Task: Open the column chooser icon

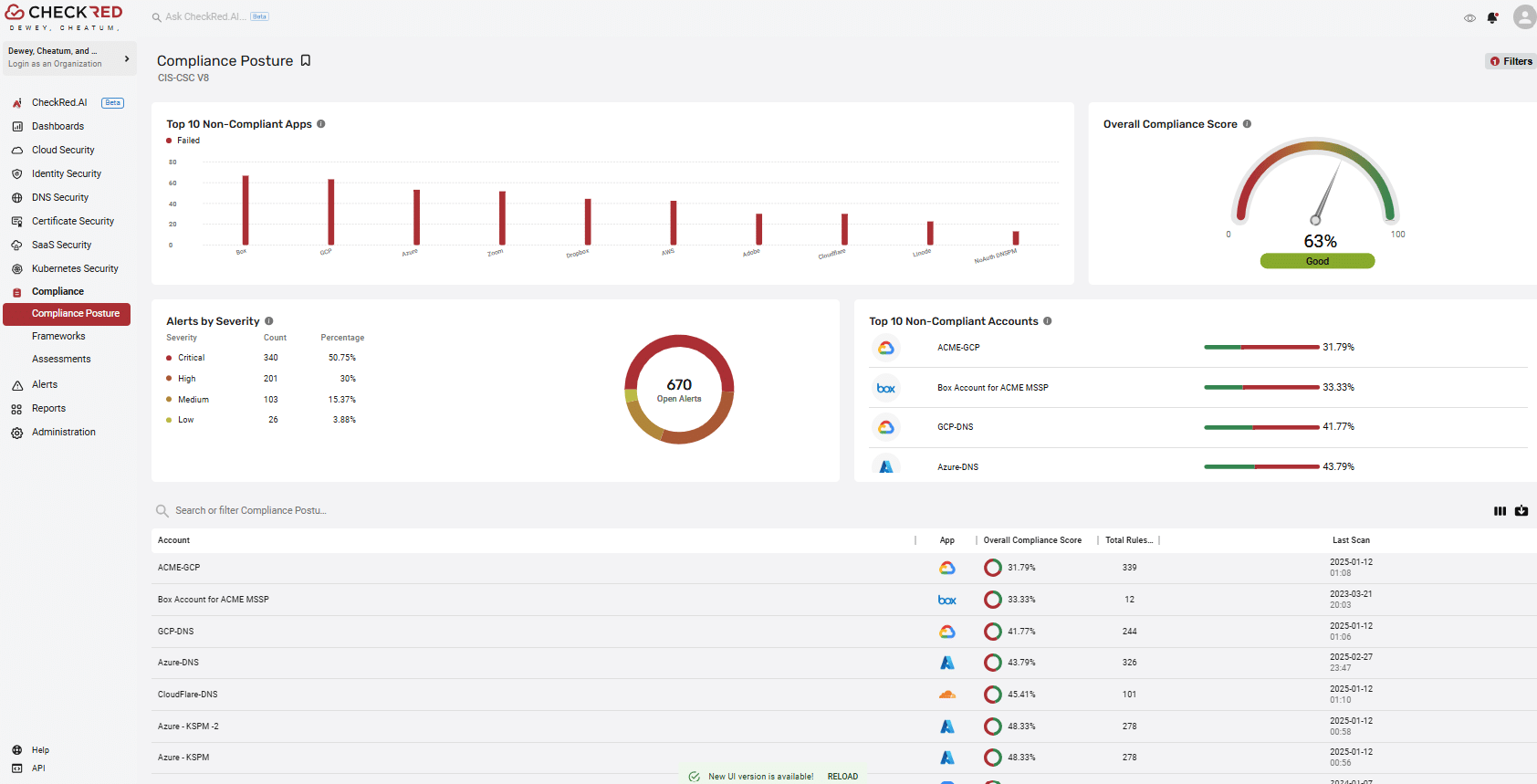Action: click(x=1500, y=511)
